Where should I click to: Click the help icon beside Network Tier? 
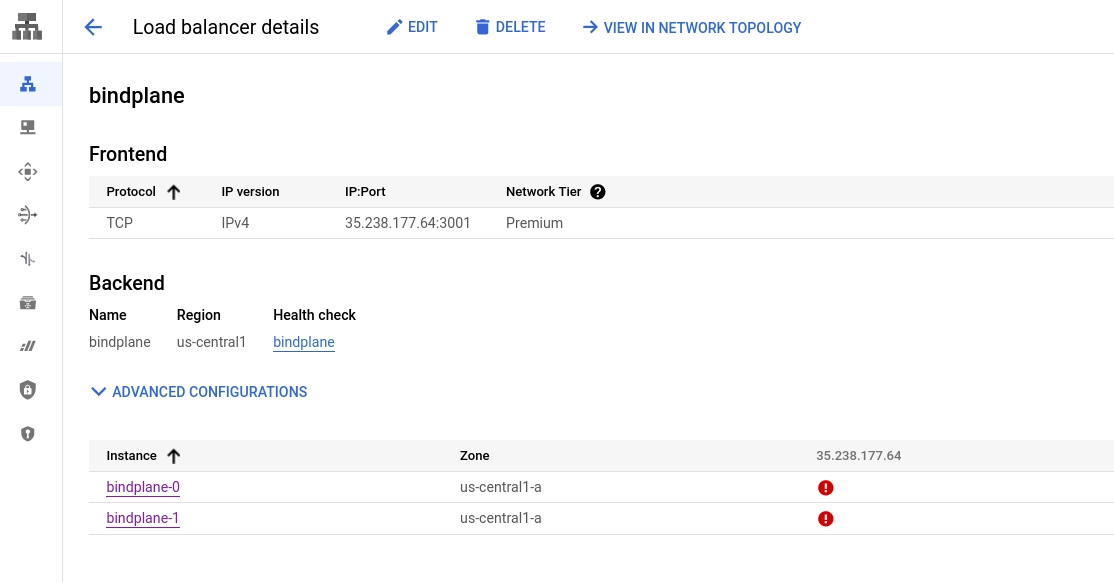pyautogui.click(x=597, y=191)
